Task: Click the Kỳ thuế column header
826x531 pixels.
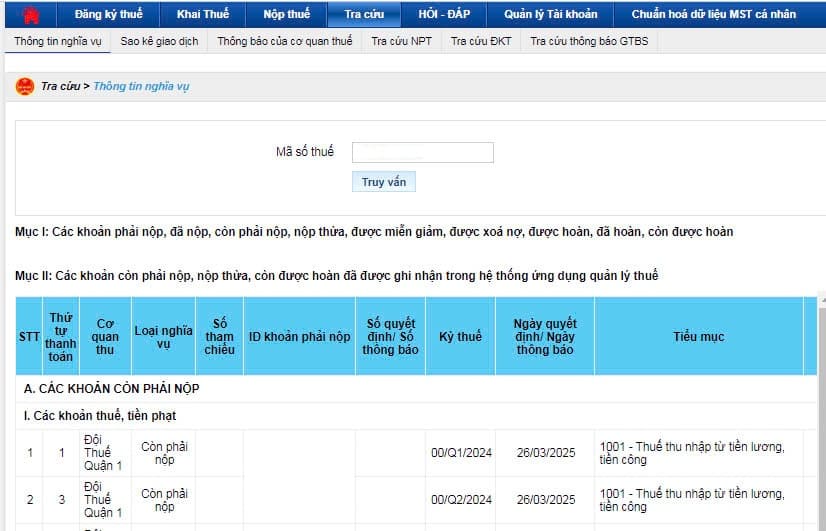Action: coord(460,337)
